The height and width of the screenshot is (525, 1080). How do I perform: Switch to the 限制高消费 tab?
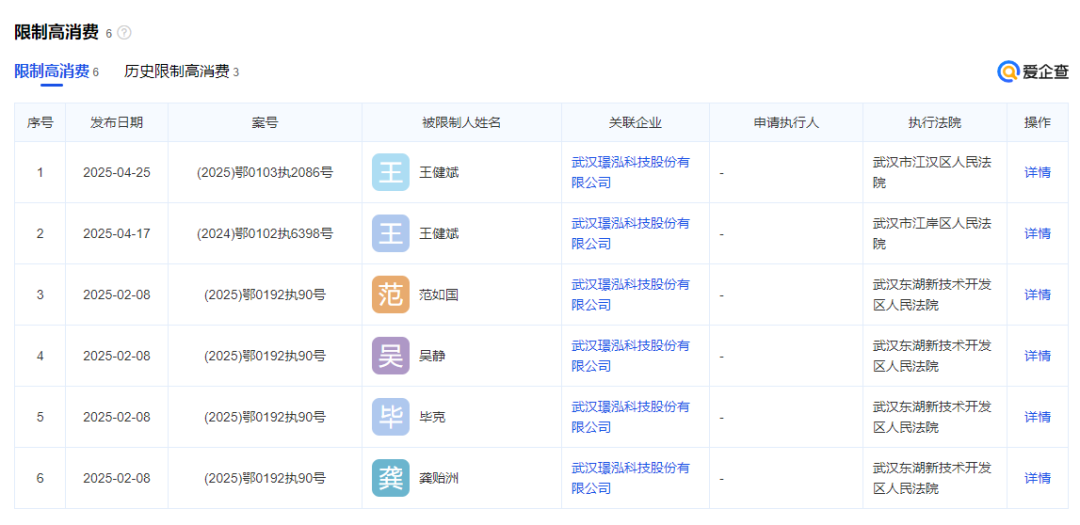pyautogui.click(x=51, y=72)
